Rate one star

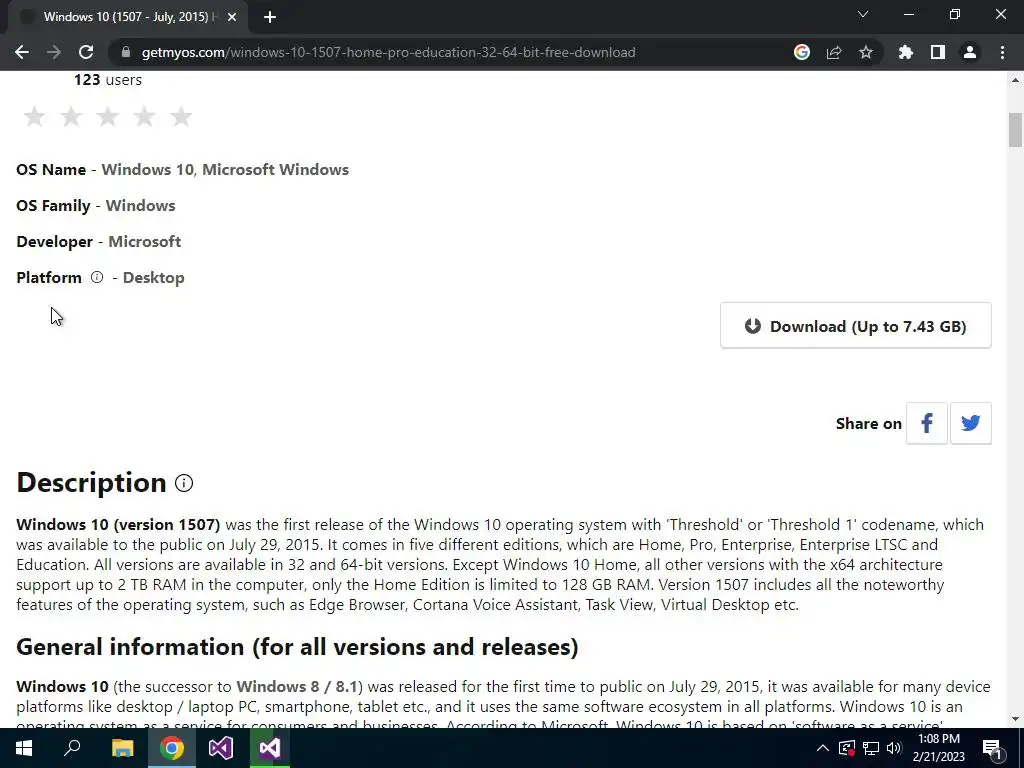click(x=35, y=117)
